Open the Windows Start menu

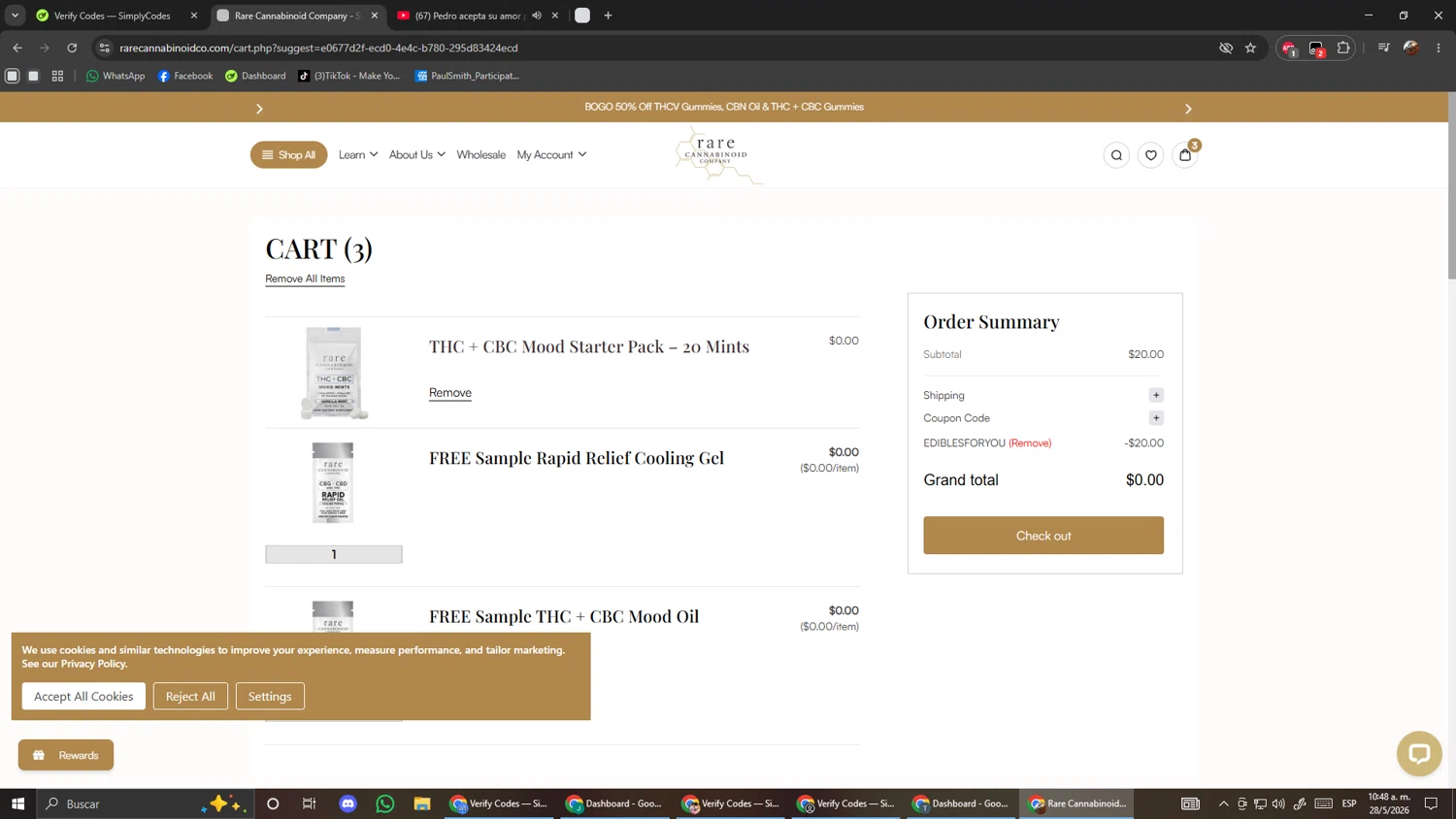17,803
